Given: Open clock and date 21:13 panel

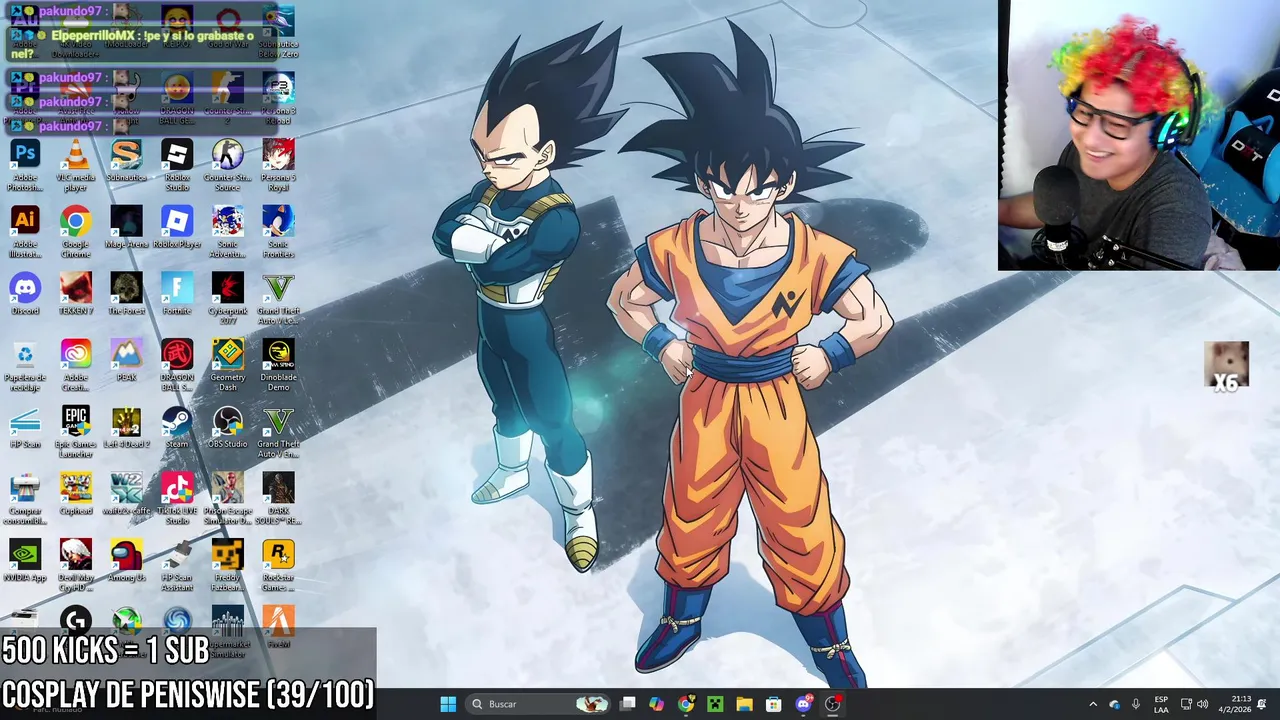Looking at the screenshot, I should coord(1233,704).
